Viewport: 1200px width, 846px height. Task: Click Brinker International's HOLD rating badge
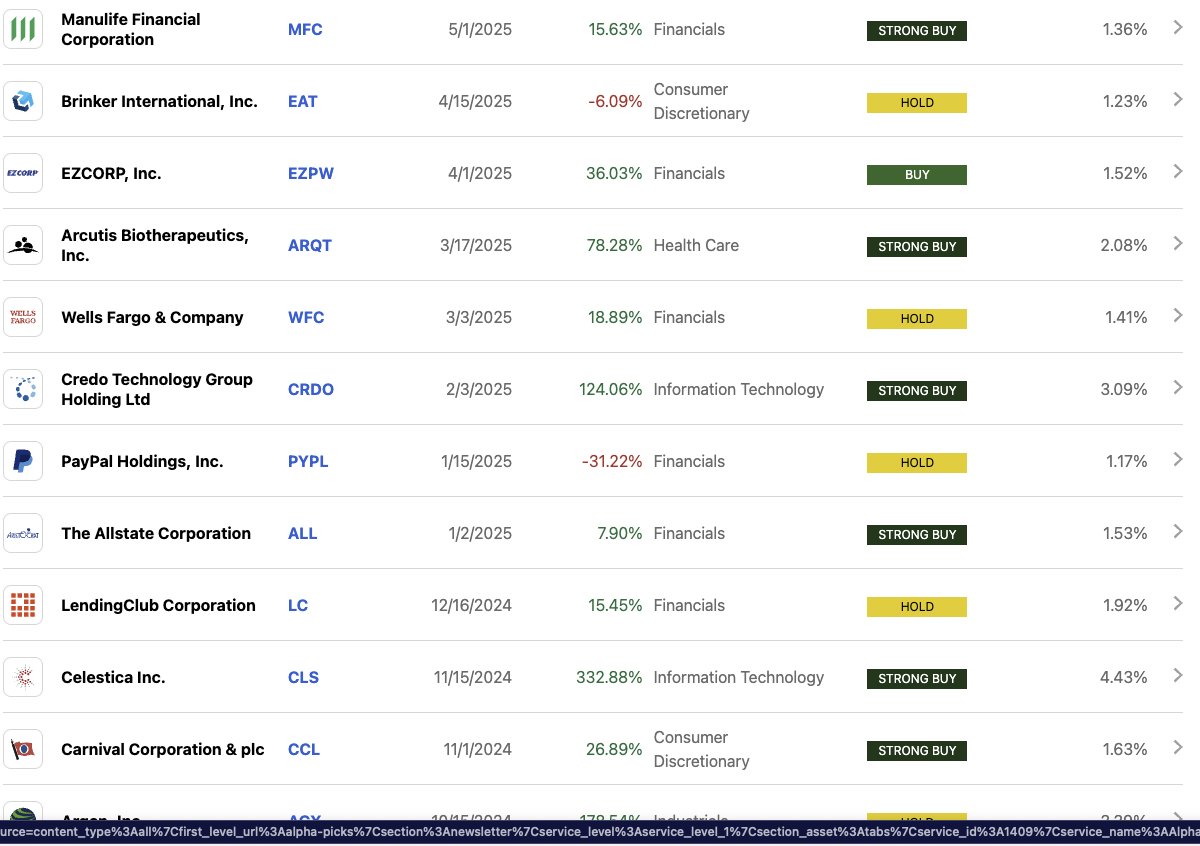pyautogui.click(x=917, y=103)
